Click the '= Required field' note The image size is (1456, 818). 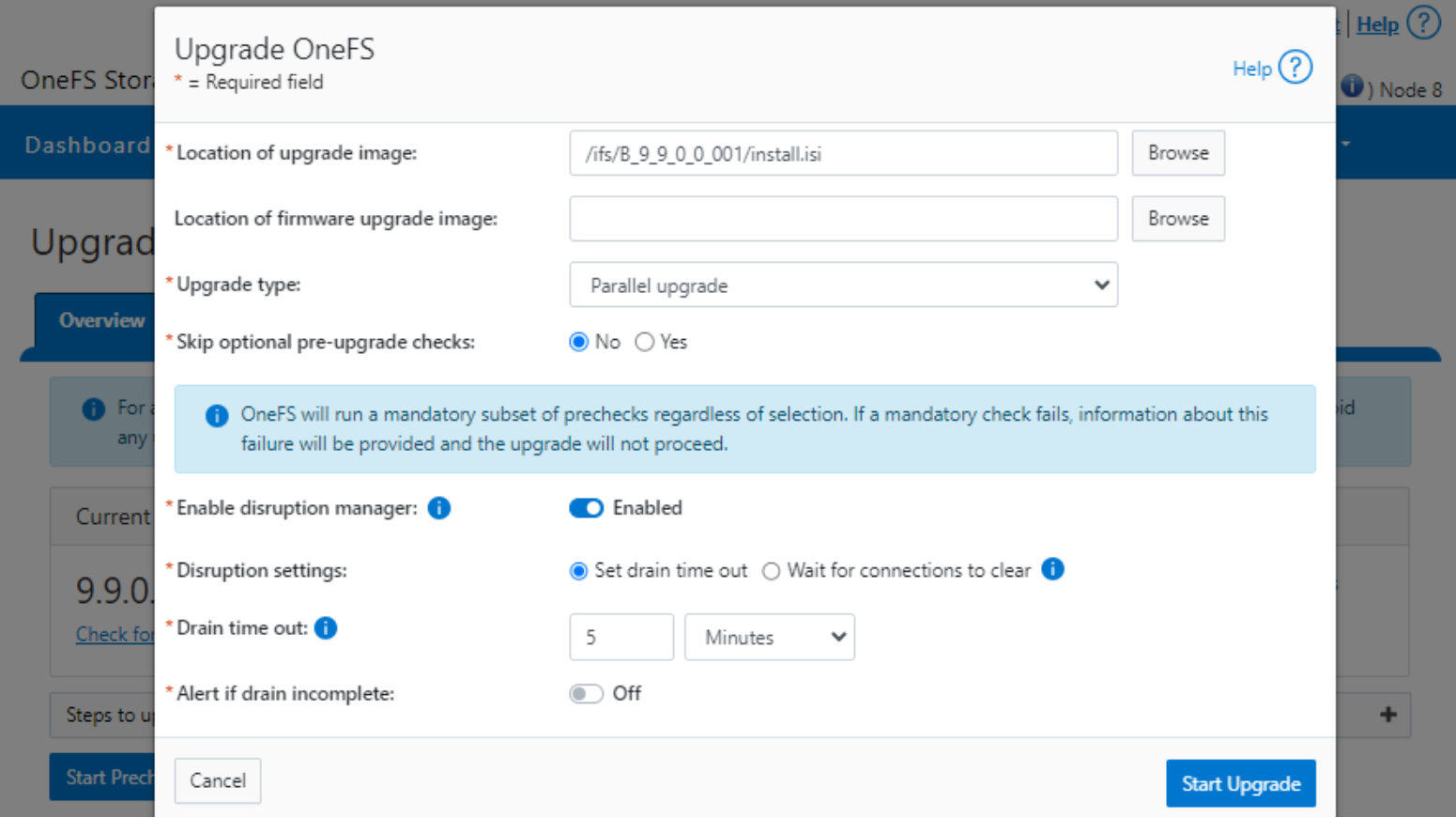coord(255,83)
